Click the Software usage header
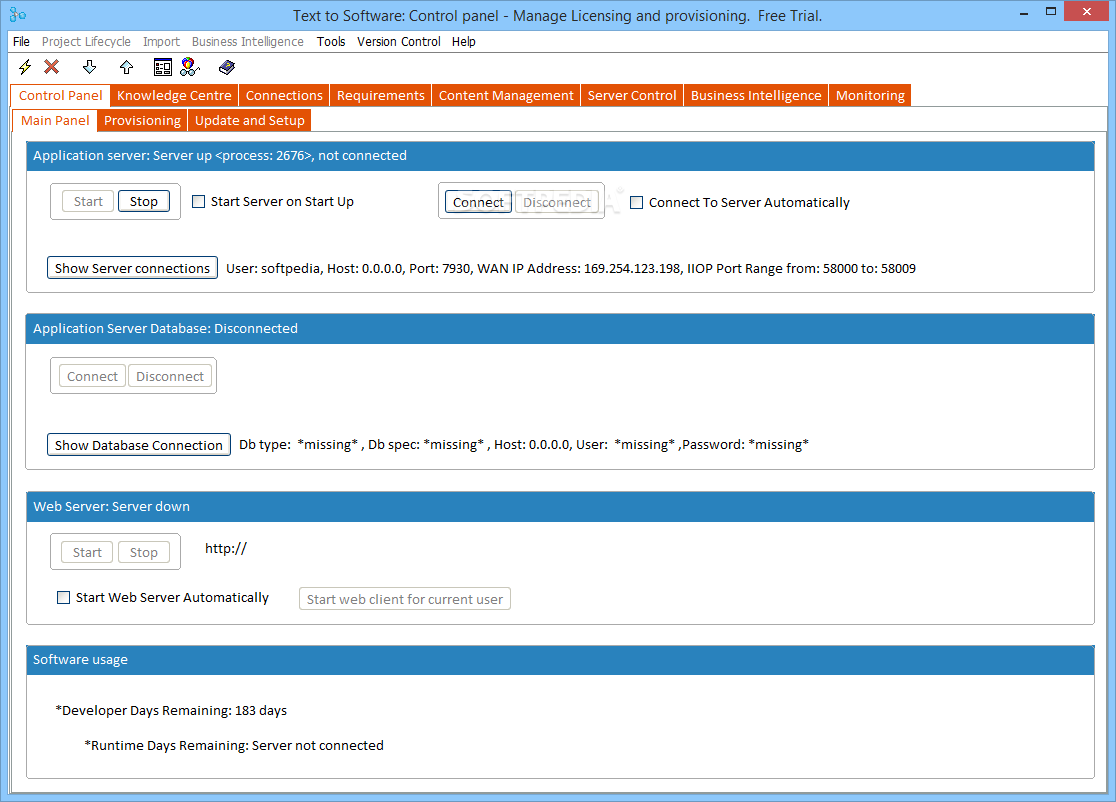Viewport: 1116px width, 802px height. pyautogui.click(x=560, y=660)
